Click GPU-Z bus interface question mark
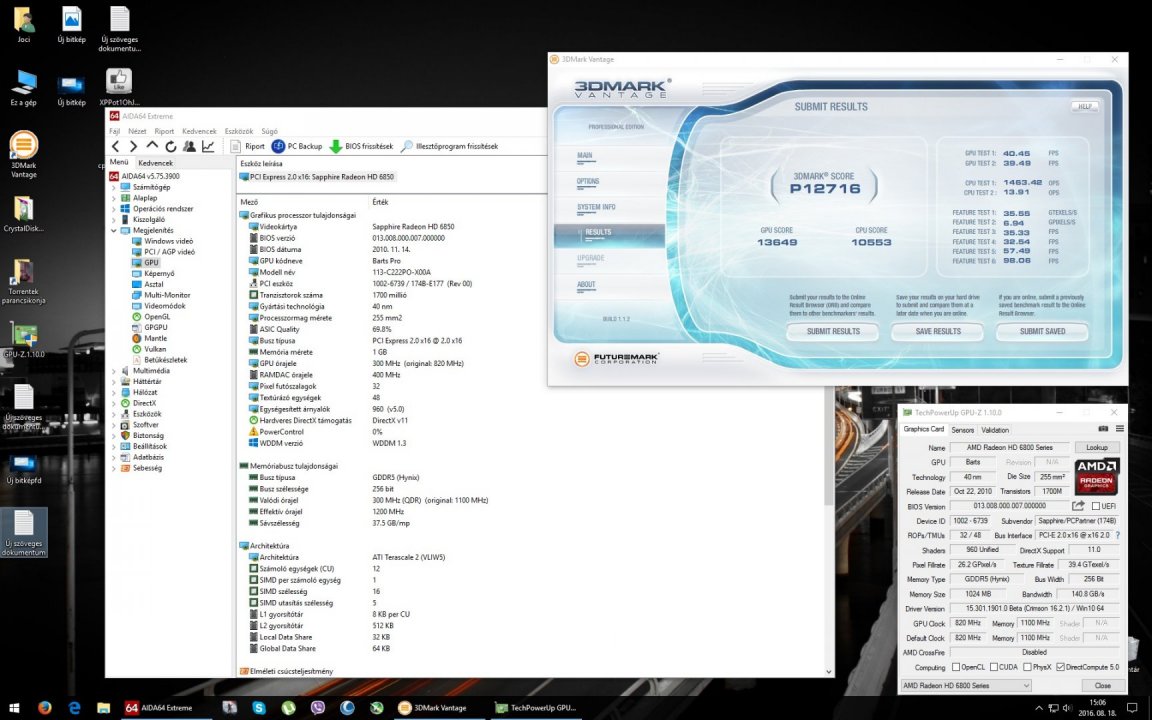 click(1117, 536)
